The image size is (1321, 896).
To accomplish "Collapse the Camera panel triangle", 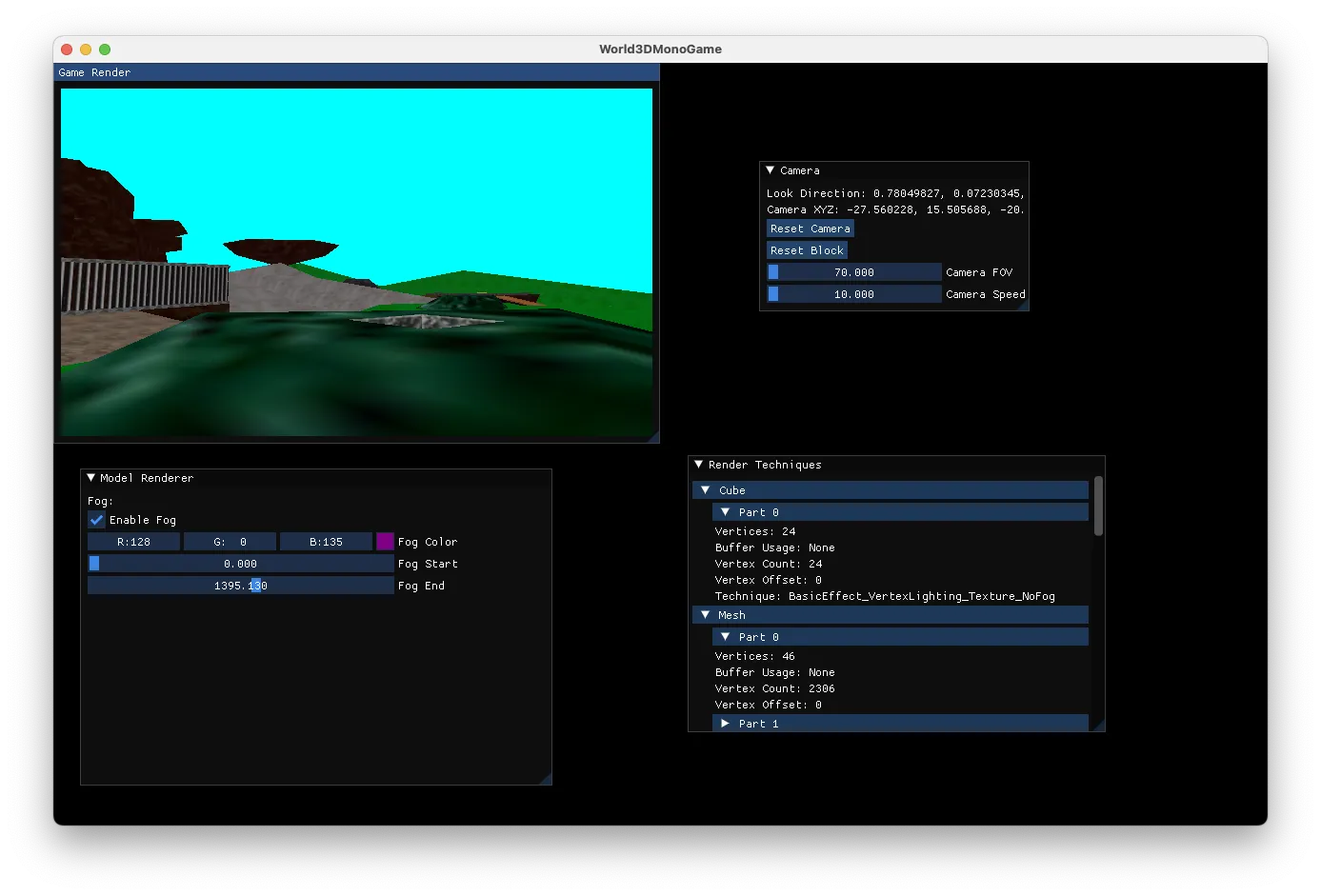I will [x=771, y=170].
